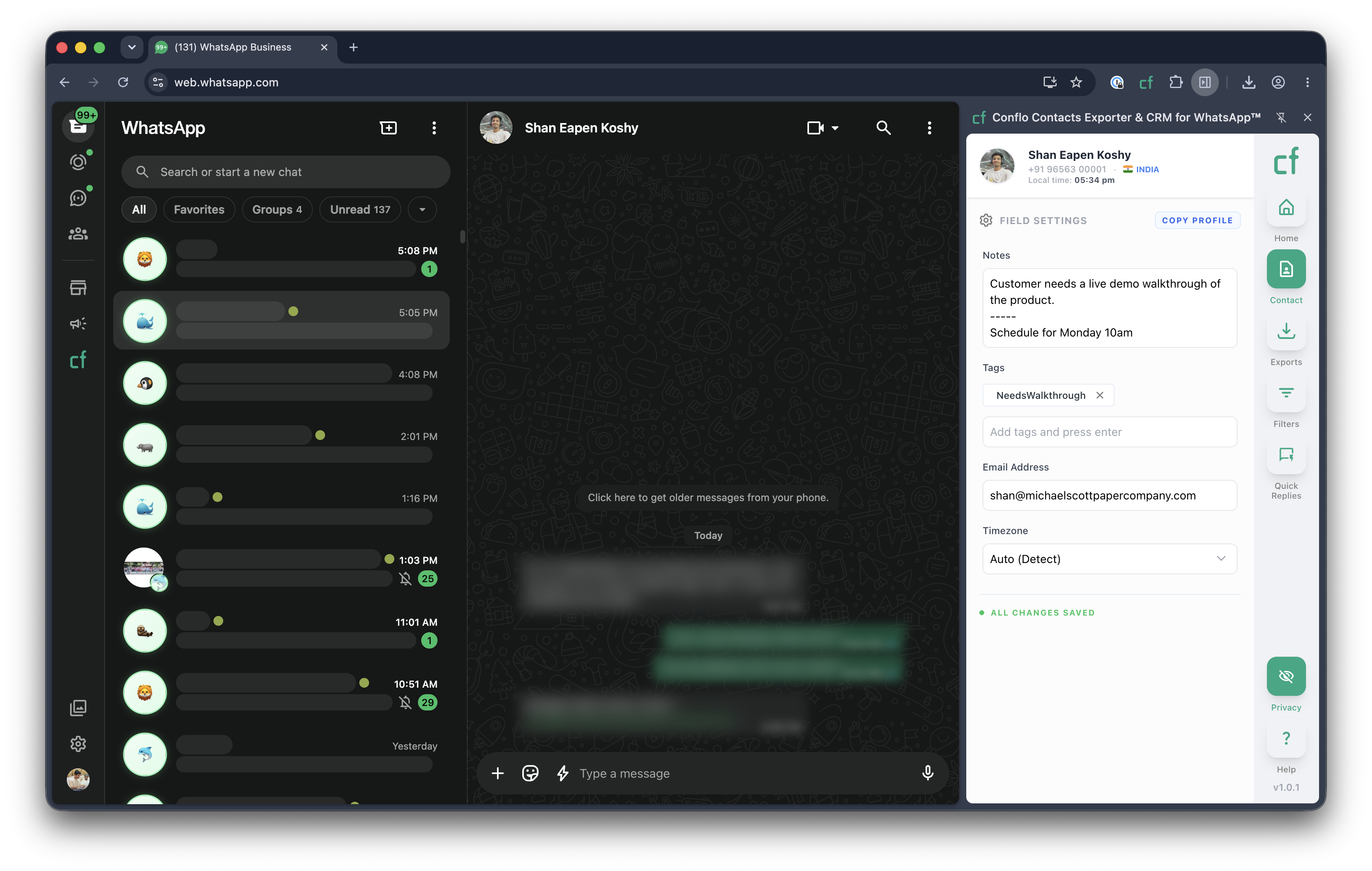Open the Communities icon in WhatsApp sidebar
The width and height of the screenshot is (1372, 871).
78,233
